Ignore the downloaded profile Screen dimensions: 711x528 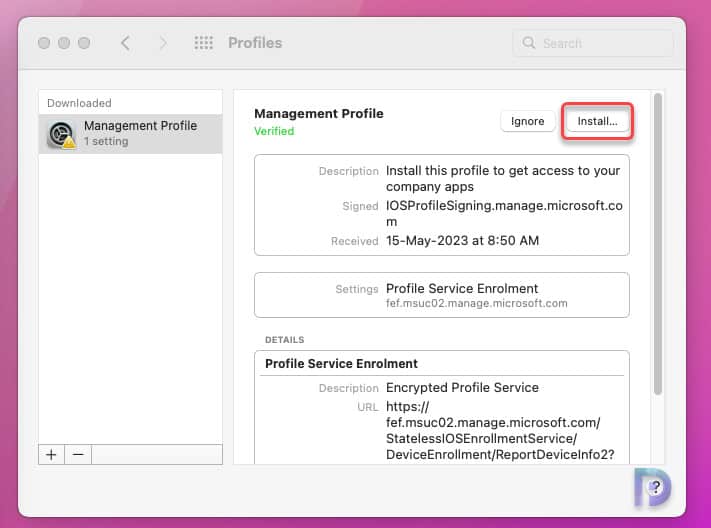click(527, 121)
